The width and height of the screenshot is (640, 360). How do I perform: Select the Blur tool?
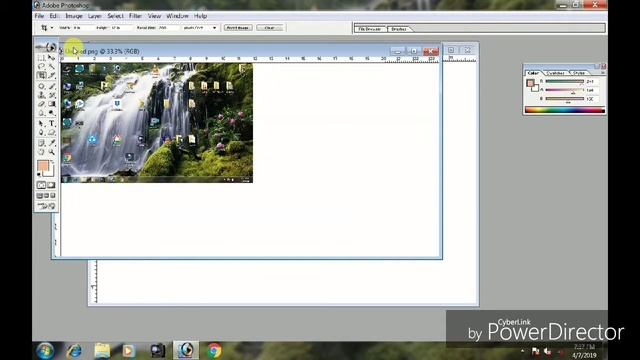point(41,113)
